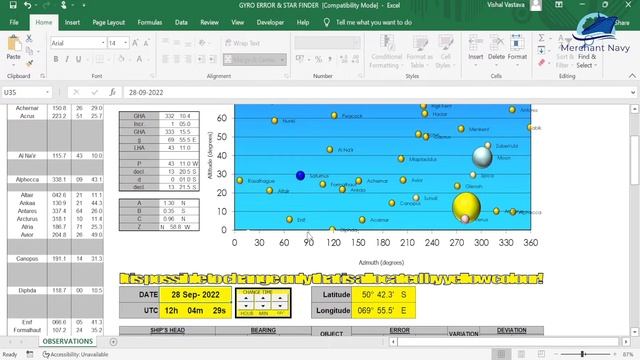Toggle Italic formatting

(67, 59)
